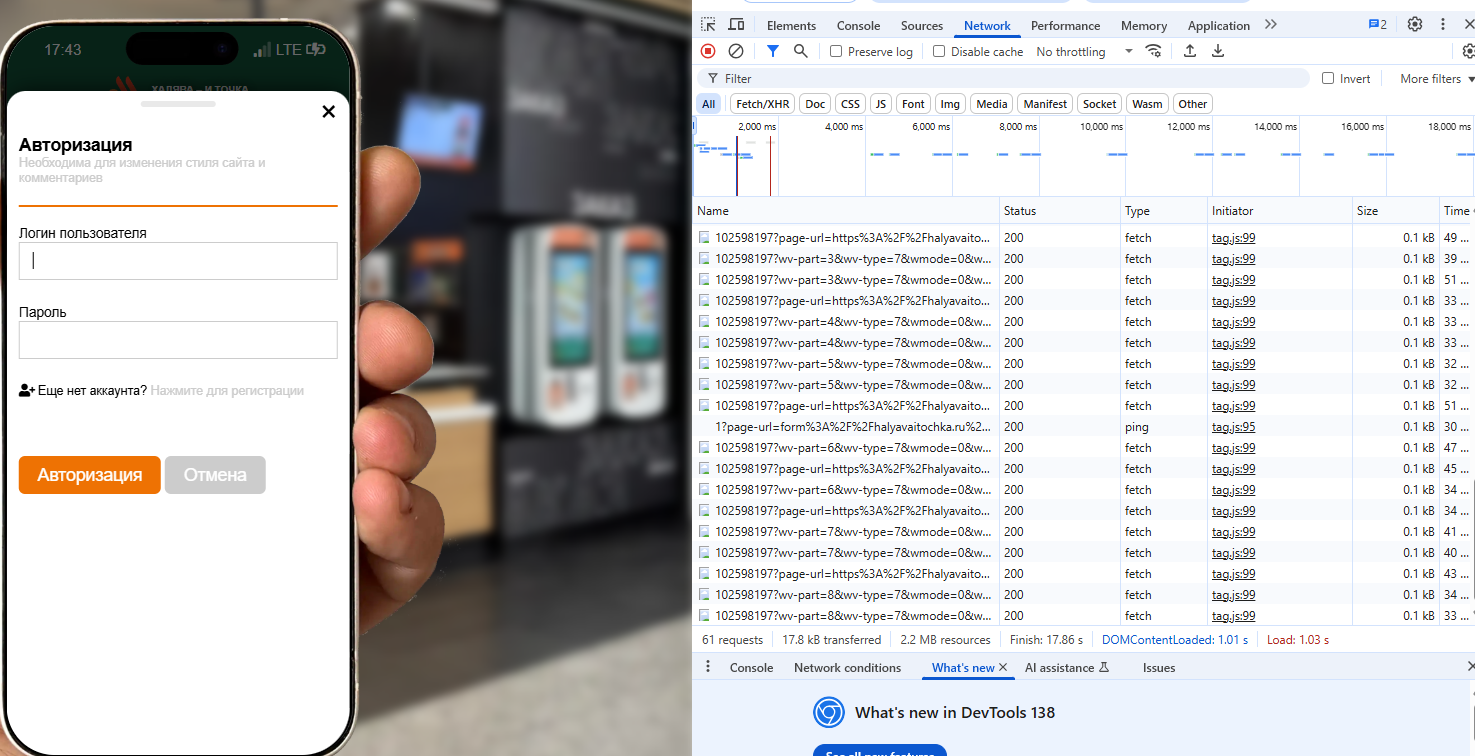Filter requests by Doc type
This screenshot has width=1475, height=756.
click(816, 104)
